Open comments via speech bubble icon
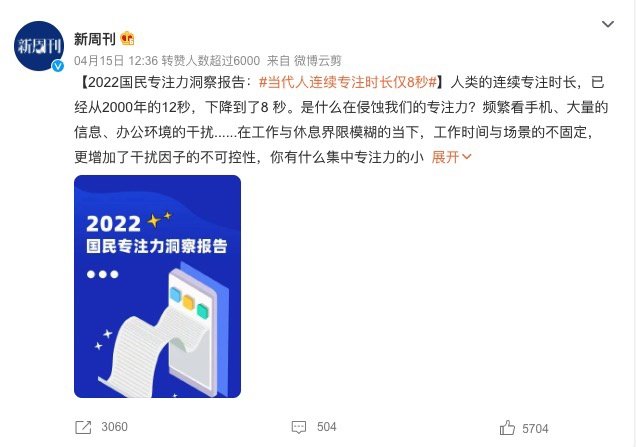This screenshot has height=447, width=636. pyautogui.click(x=299, y=427)
